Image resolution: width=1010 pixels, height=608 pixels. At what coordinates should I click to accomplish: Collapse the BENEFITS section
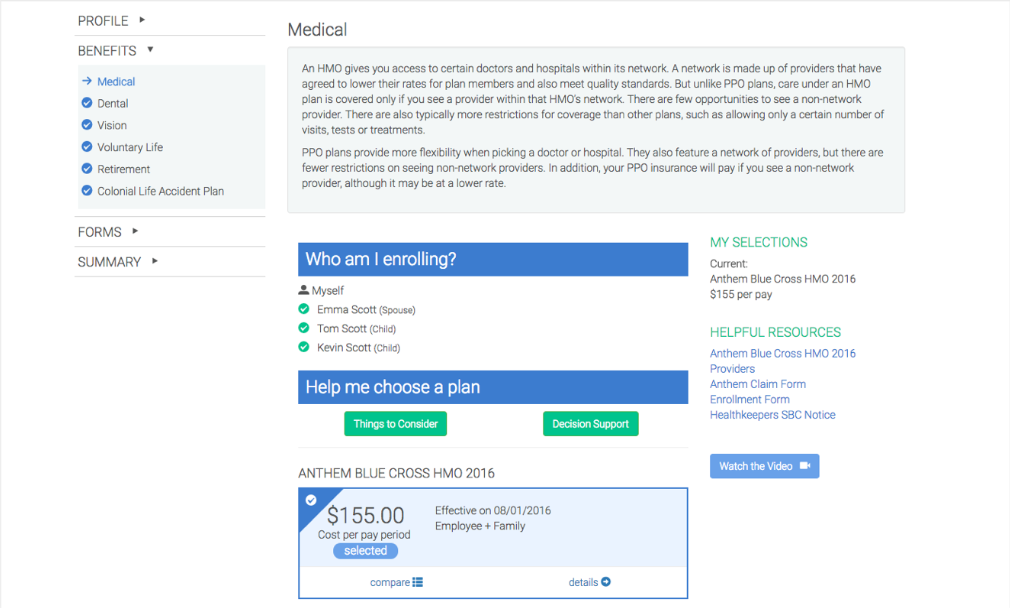pos(116,50)
